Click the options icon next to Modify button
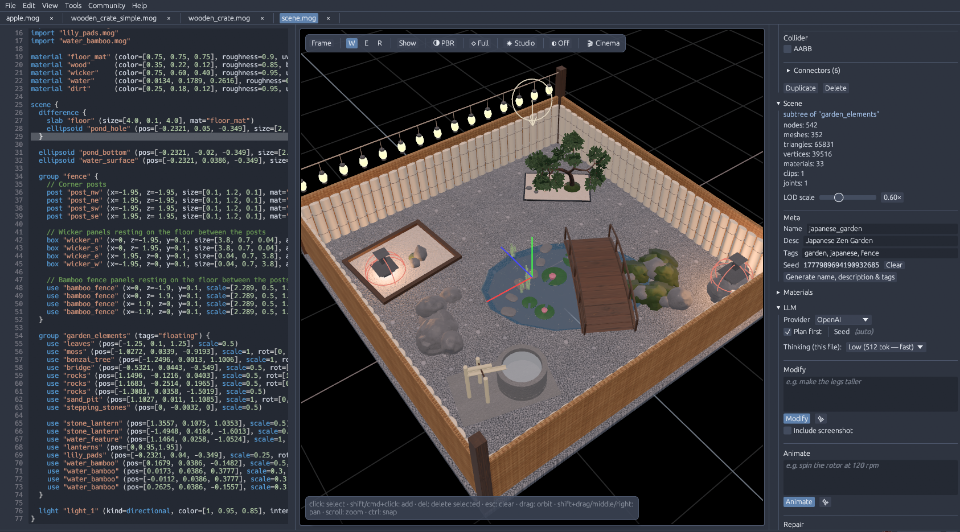 point(821,419)
